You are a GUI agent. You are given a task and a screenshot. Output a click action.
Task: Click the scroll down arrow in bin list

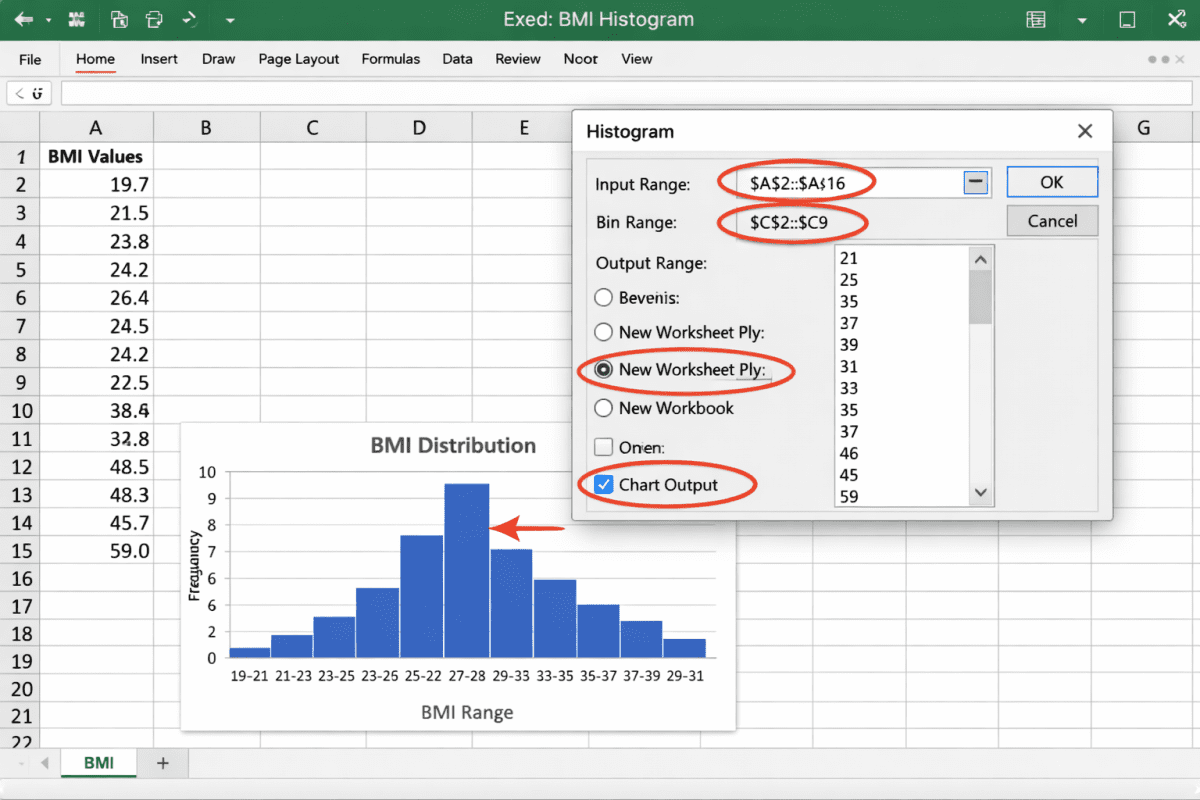point(980,493)
